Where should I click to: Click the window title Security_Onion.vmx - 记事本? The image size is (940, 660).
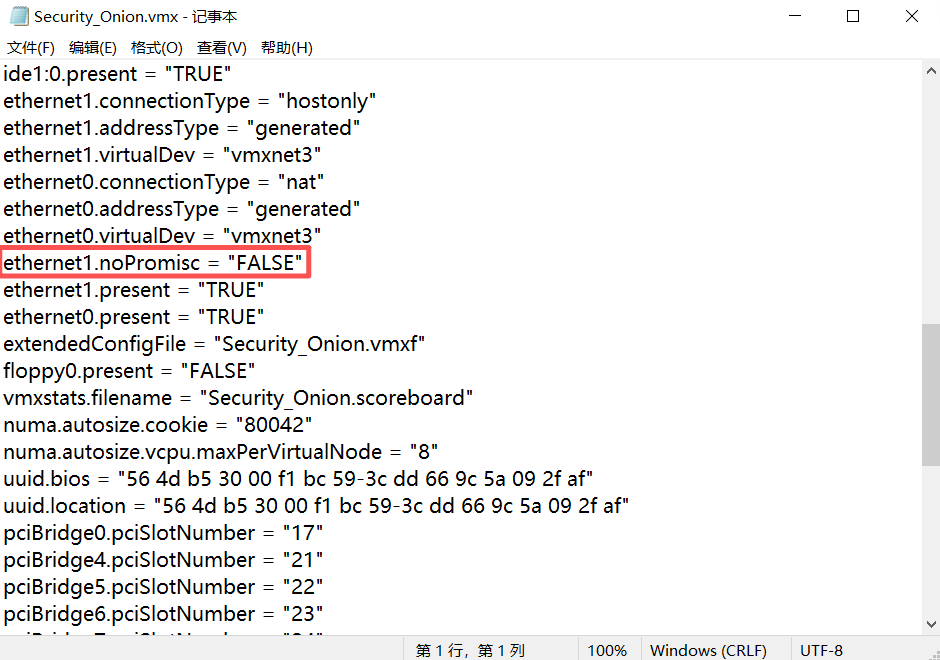point(135,16)
